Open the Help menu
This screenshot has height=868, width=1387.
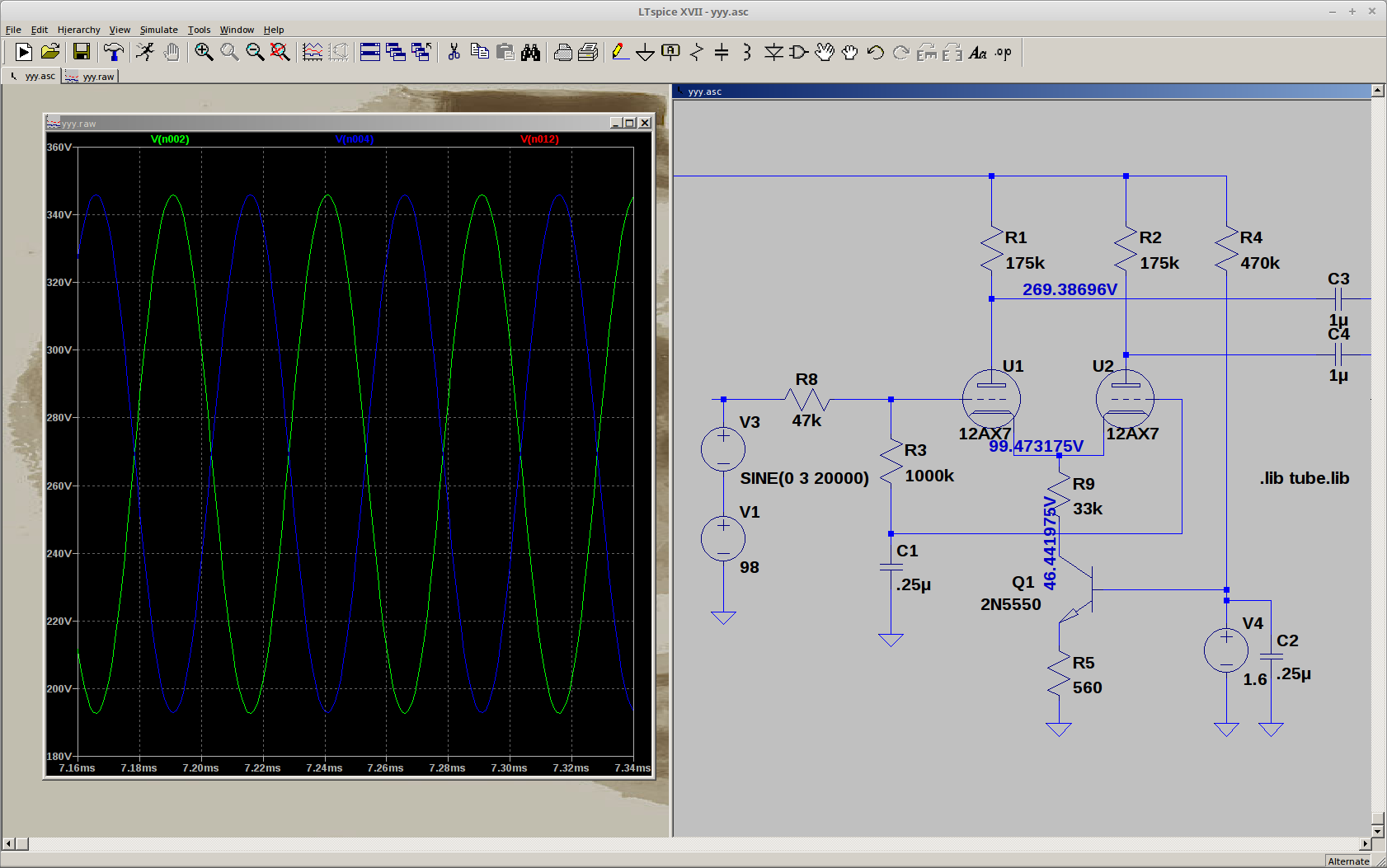(x=274, y=30)
